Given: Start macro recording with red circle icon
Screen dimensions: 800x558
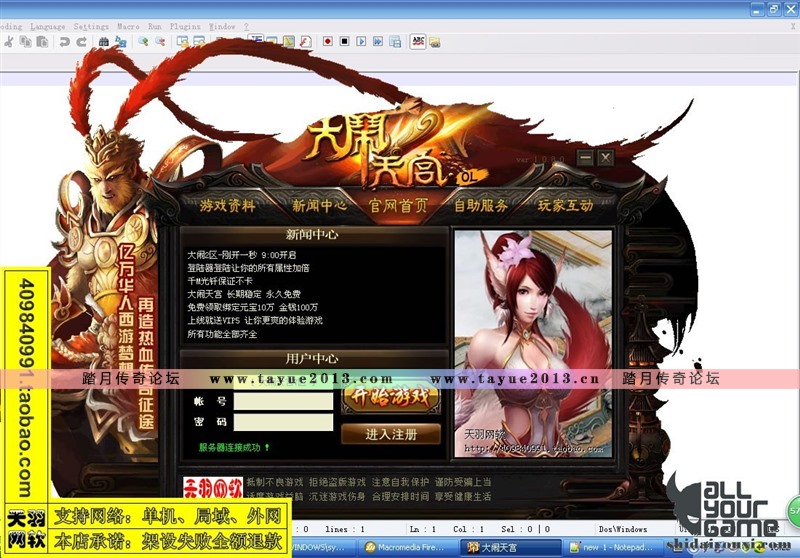Looking at the screenshot, I should [x=326, y=41].
